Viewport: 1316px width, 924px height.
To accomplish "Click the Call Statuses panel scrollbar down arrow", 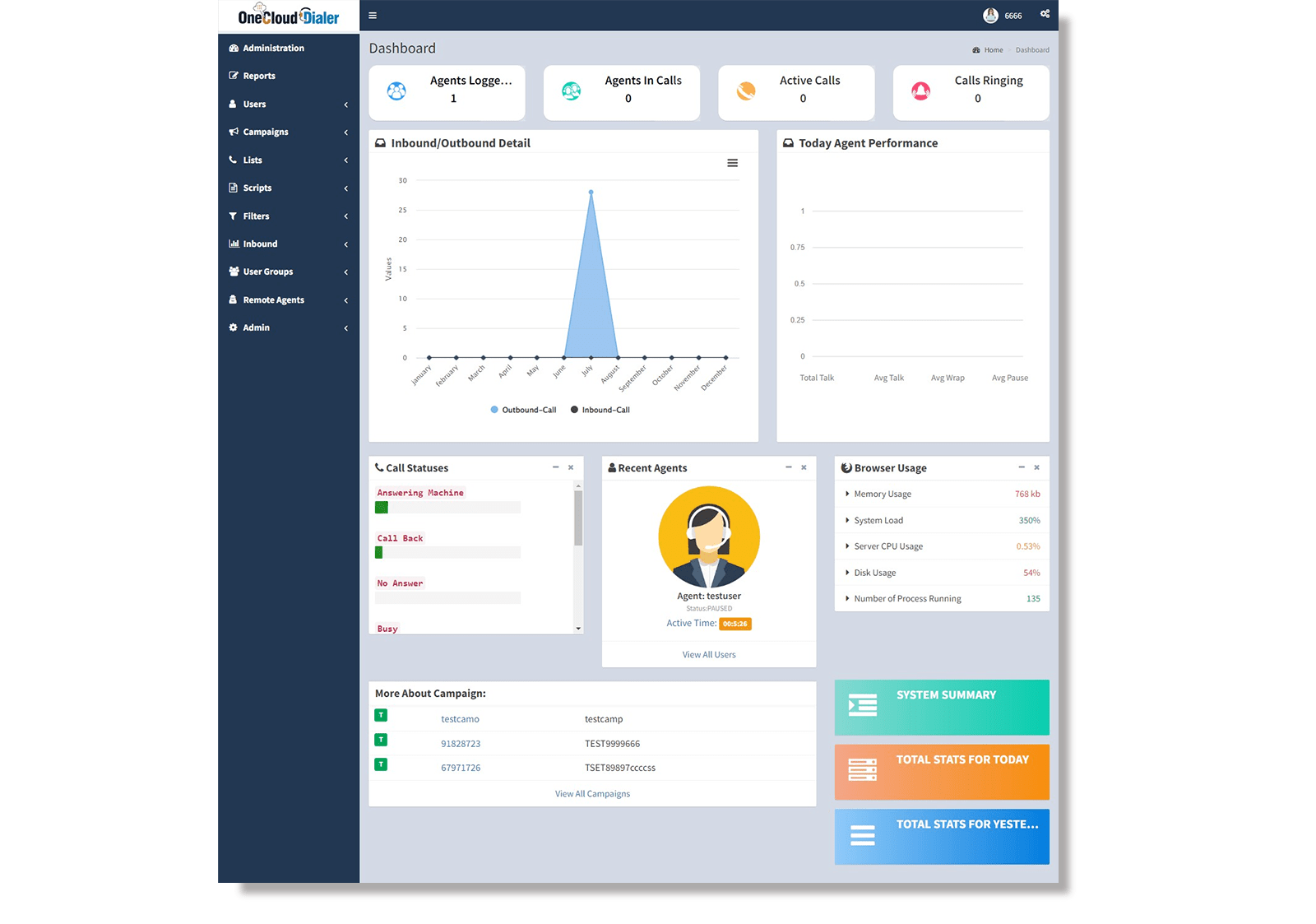I will point(578,629).
